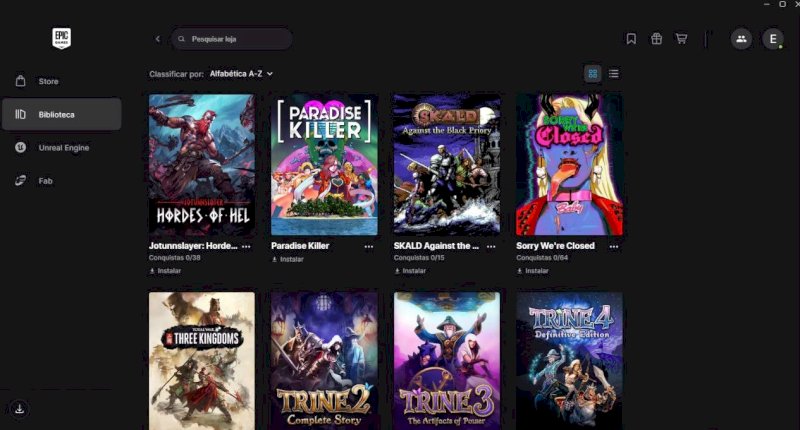
Task: Go back with the arrow button
Action: pyautogui.click(x=157, y=39)
